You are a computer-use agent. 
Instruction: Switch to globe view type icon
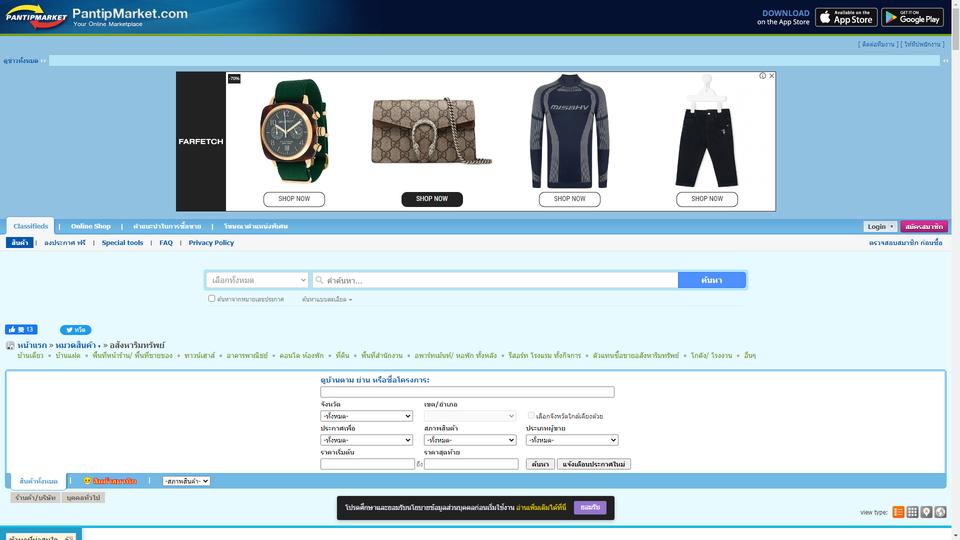pos(940,512)
